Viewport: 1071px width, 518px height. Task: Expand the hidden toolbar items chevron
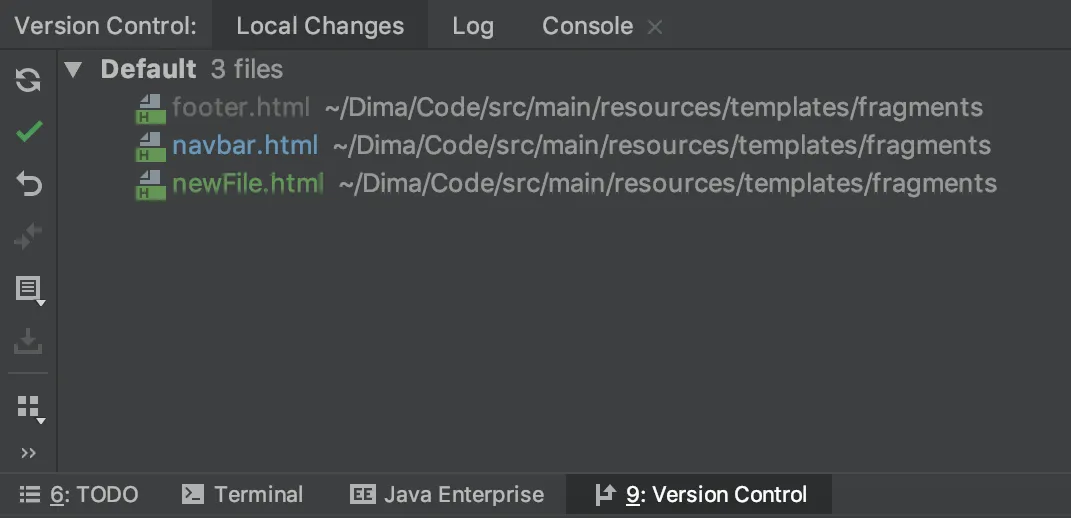[29, 453]
